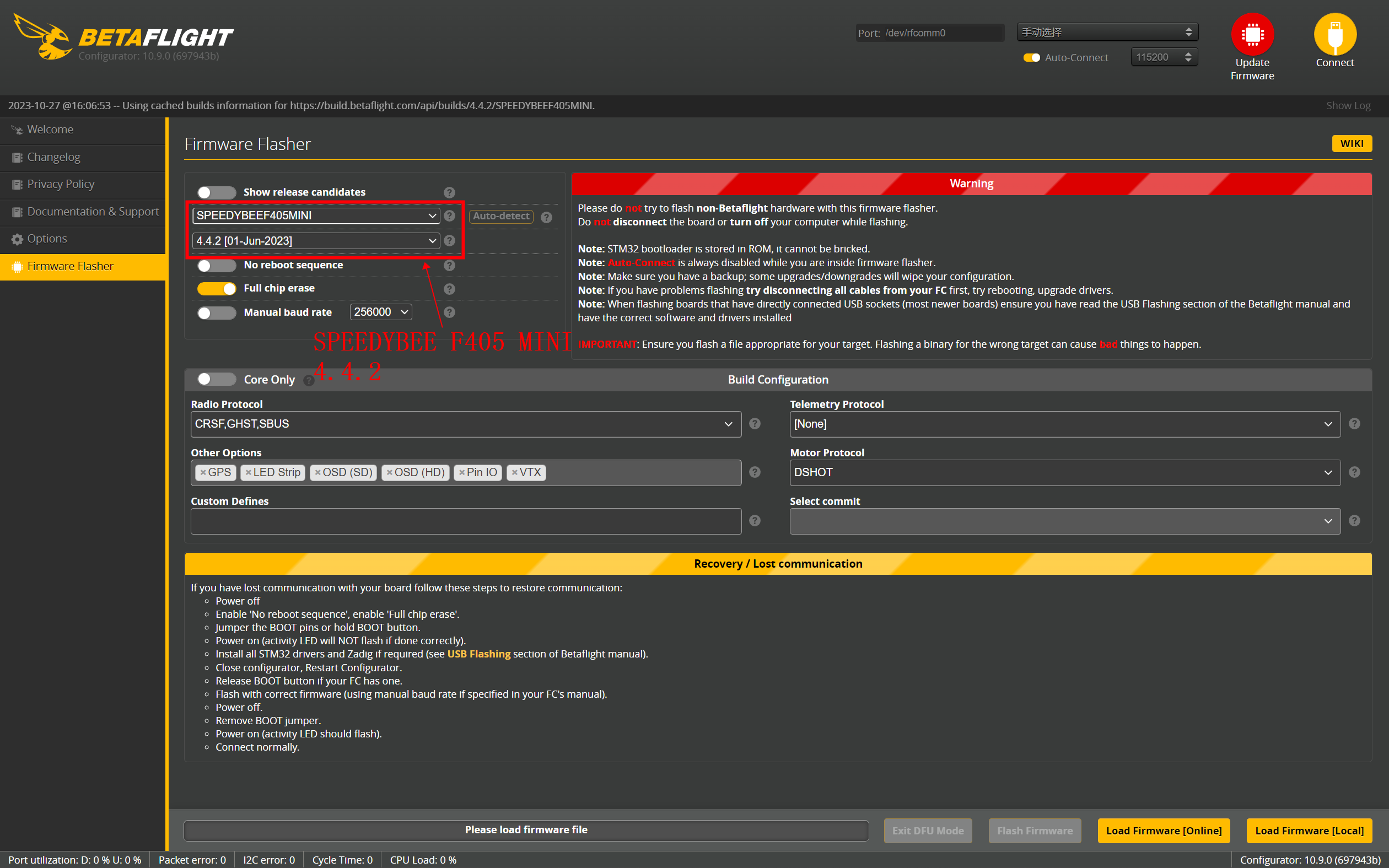Click help icon beside Manual baud rate

pyautogui.click(x=449, y=312)
